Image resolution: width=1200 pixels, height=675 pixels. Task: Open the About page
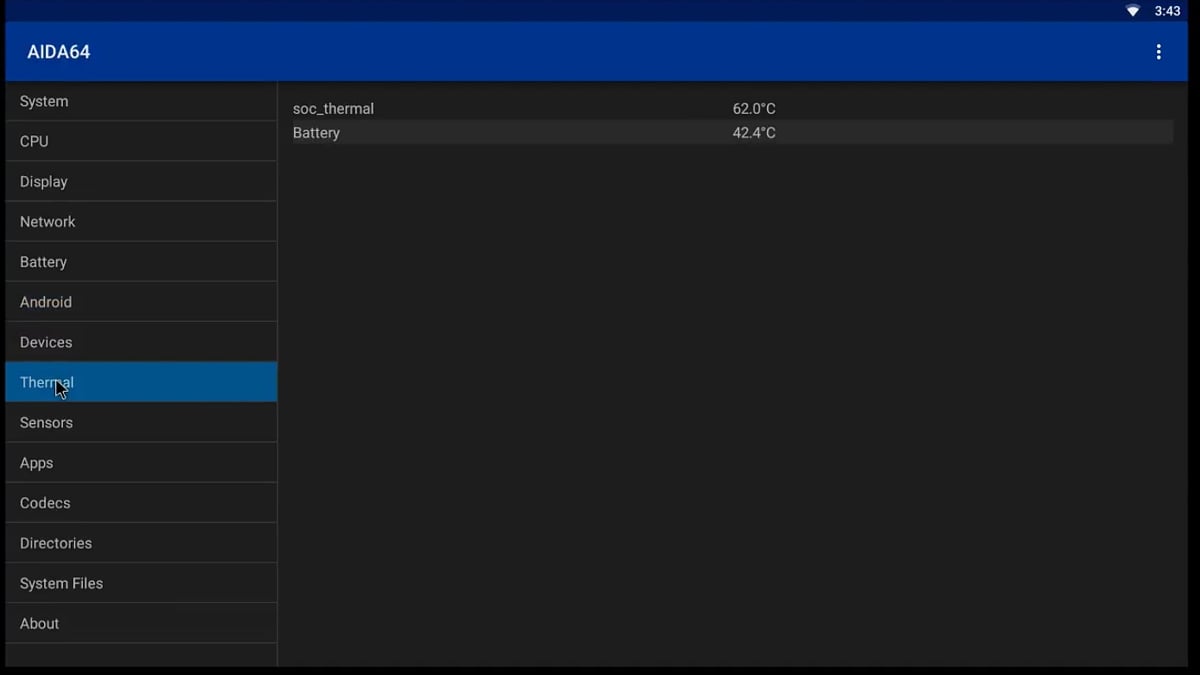(x=140, y=623)
